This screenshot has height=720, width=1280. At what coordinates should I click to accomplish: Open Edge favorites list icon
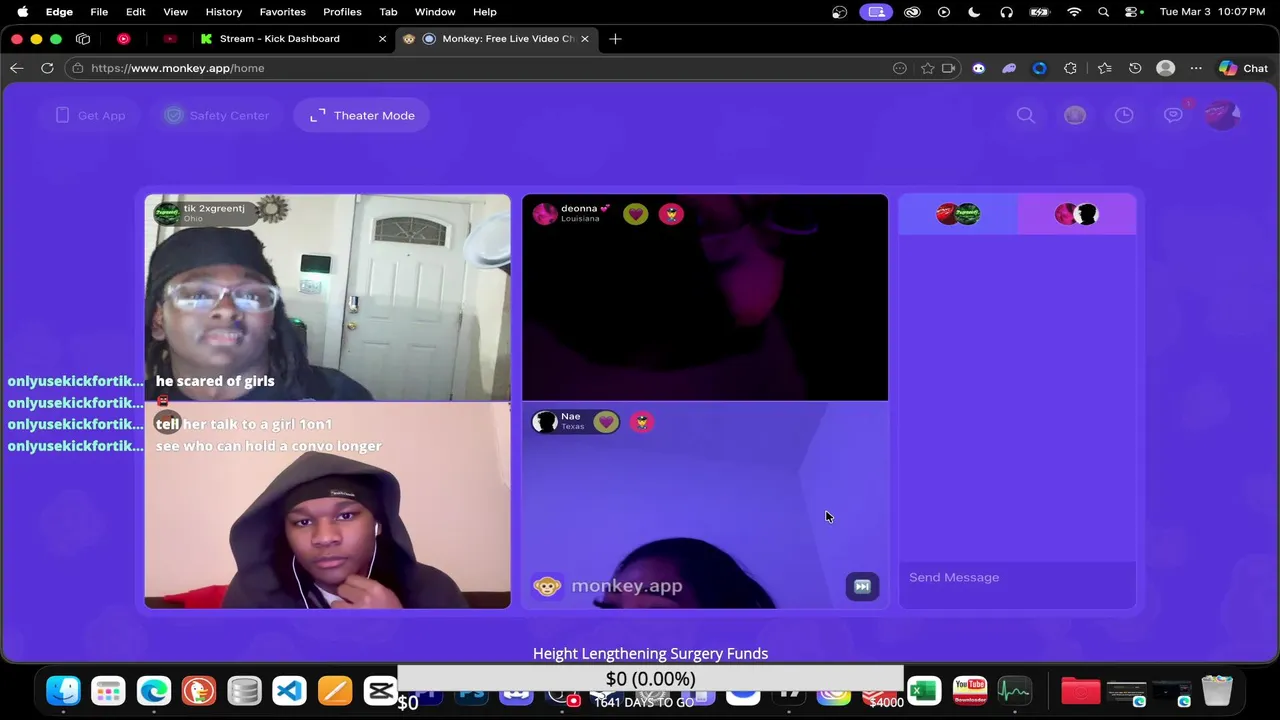1104,68
